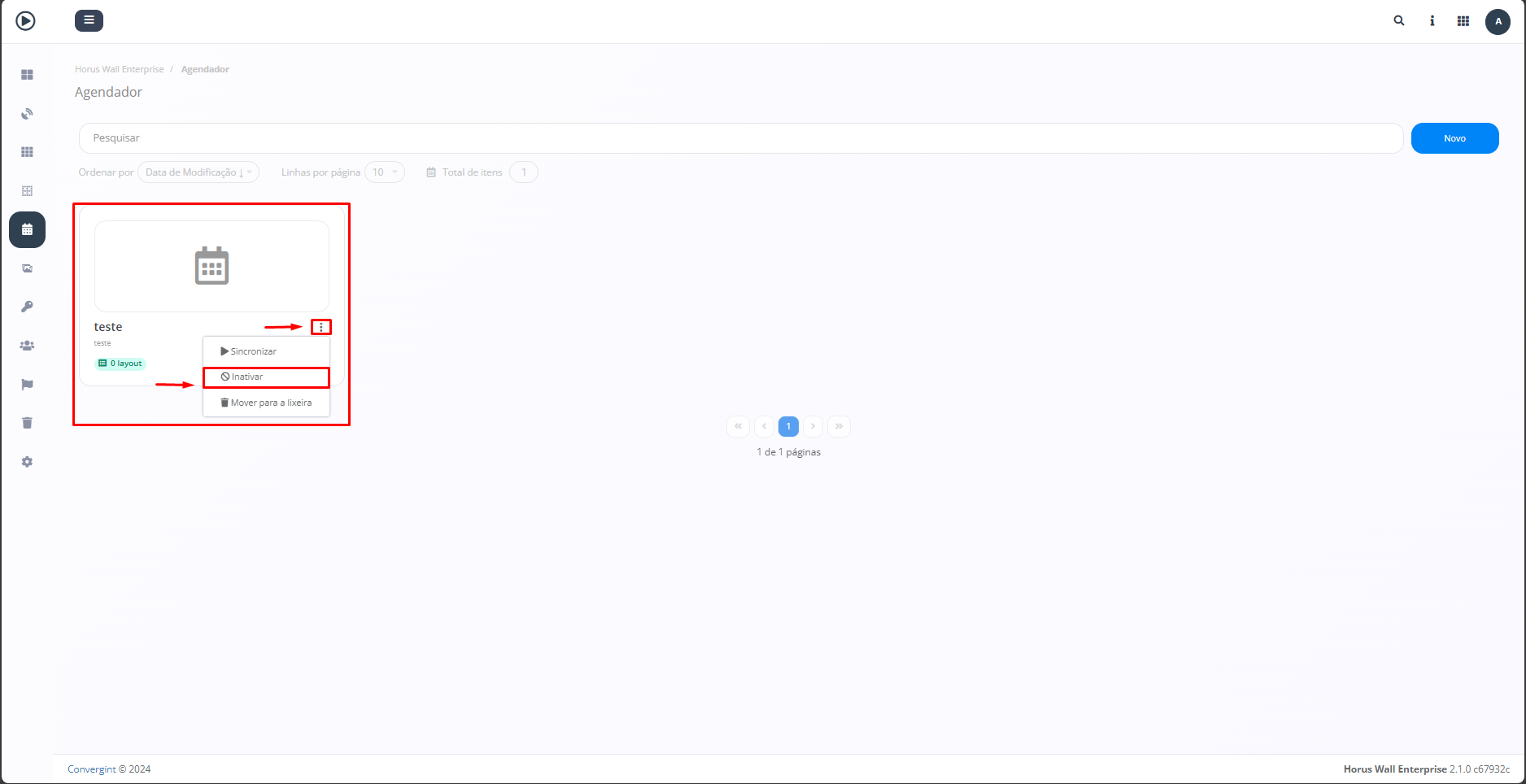This screenshot has height=784, width=1526.
Task: Open the trash bin sidebar icon
Action: click(x=27, y=423)
